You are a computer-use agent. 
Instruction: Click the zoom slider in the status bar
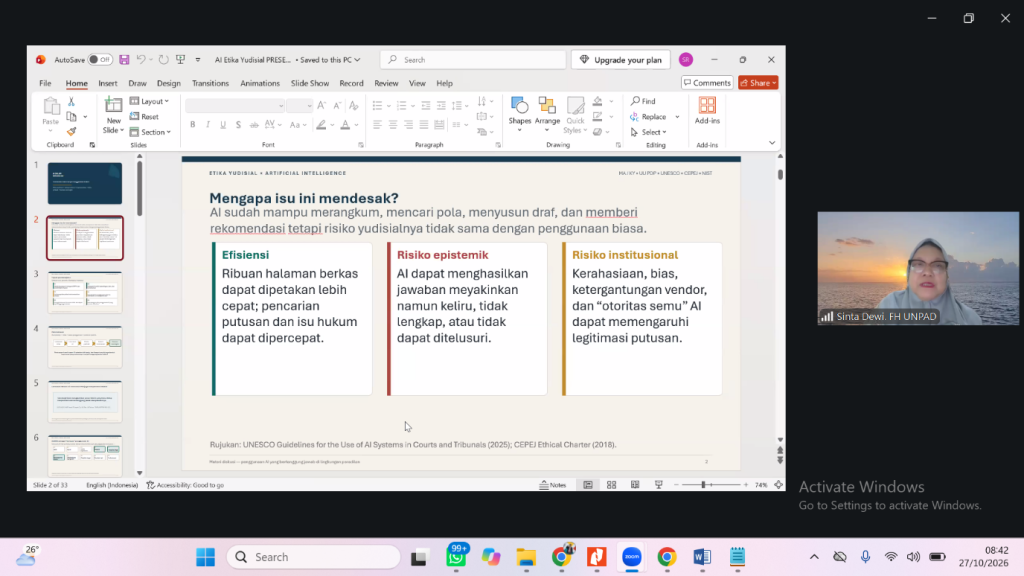pyautogui.click(x=711, y=485)
